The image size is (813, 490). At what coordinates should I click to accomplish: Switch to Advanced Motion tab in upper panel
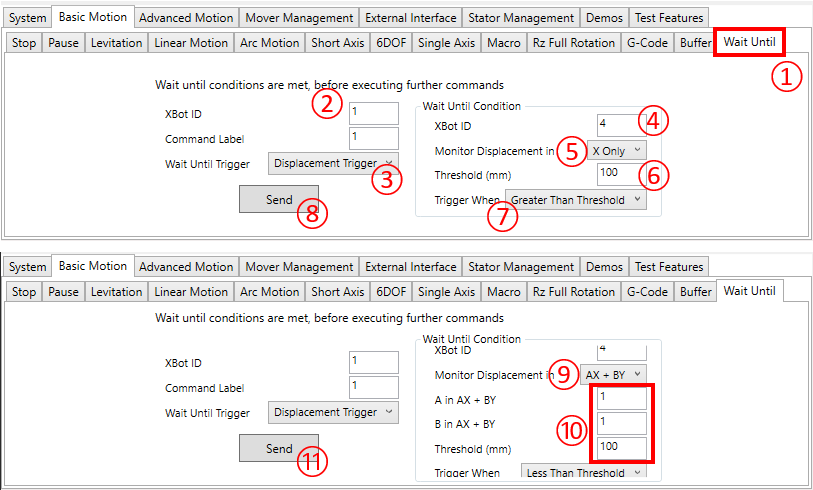click(x=186, y=17)
